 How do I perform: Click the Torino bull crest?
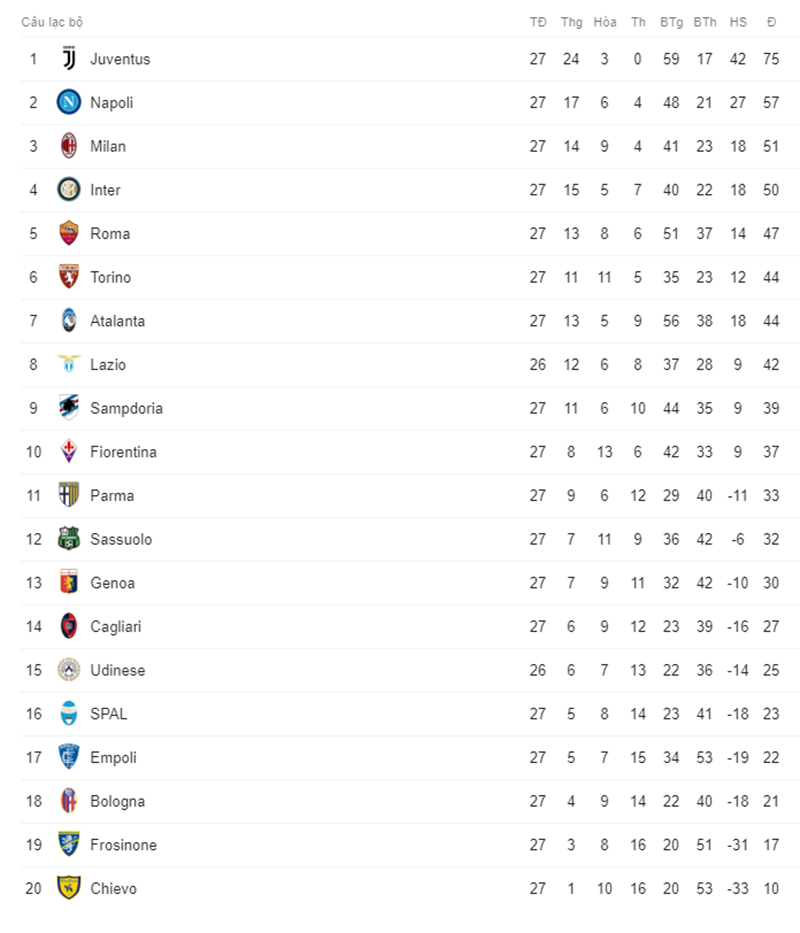point(69,277)
